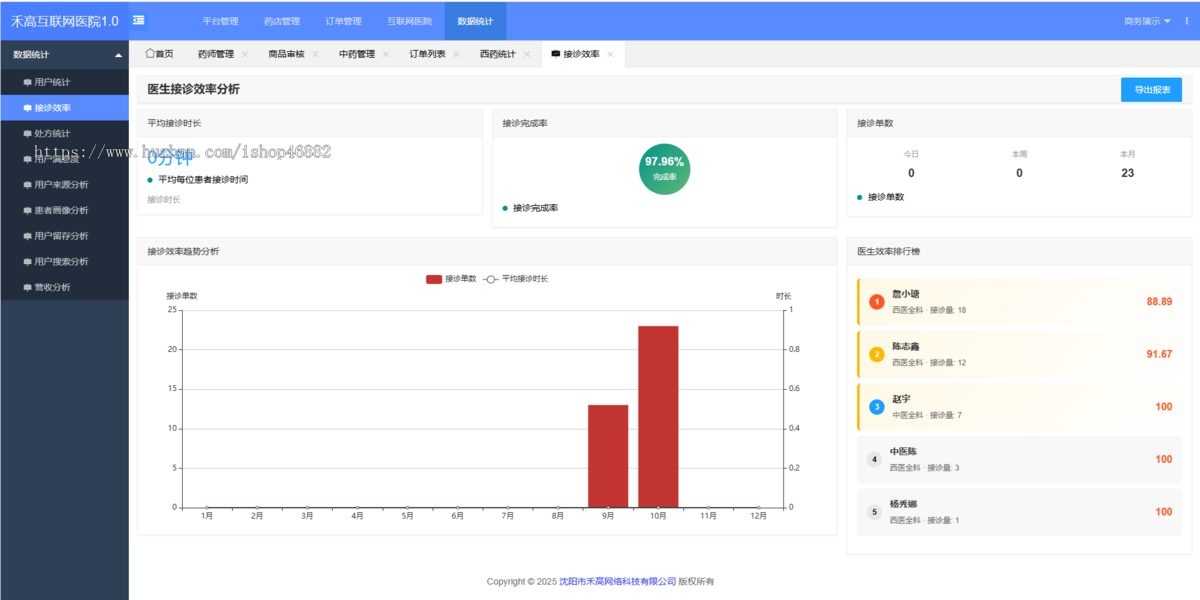This screenshot has height=600, width=1200.
Task: Close the 中药管理 tab
Action: [386, 54]
